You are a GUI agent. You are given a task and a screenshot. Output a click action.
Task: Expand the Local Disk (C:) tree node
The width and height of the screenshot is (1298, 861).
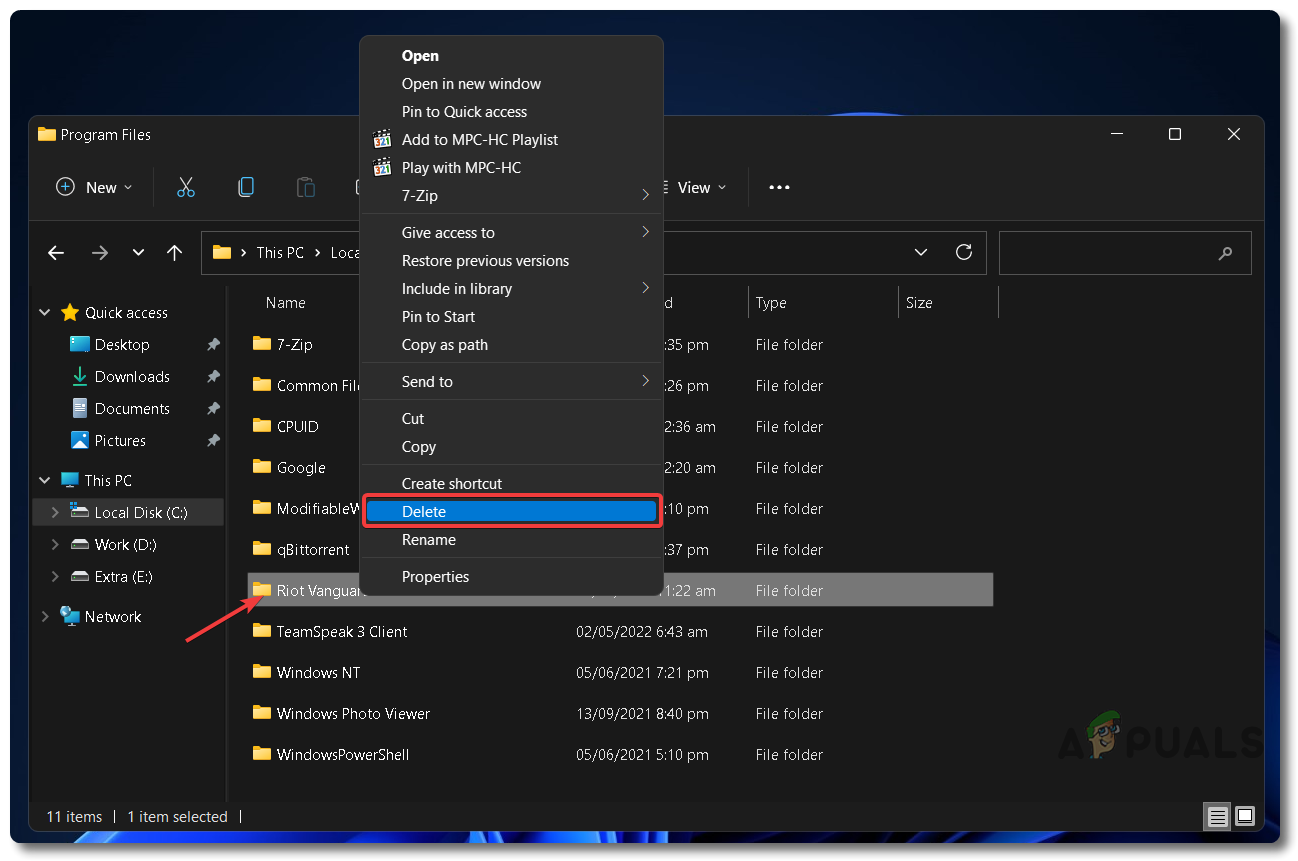pyautogui.click(x=55, y=512)
